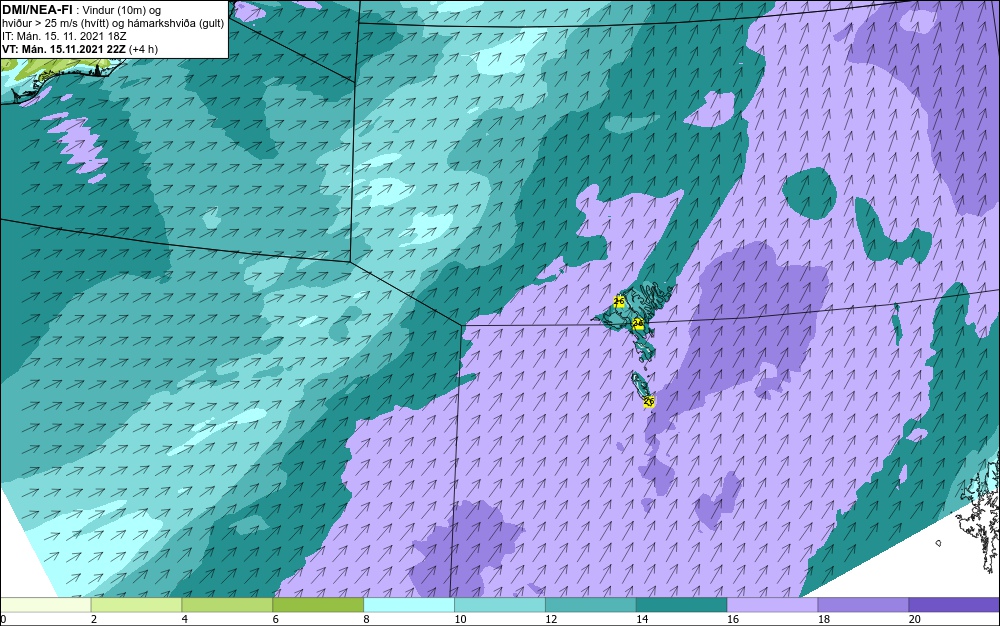Click the legend tick label '12'
The image size is (1000, 626).
click(551, 619)
